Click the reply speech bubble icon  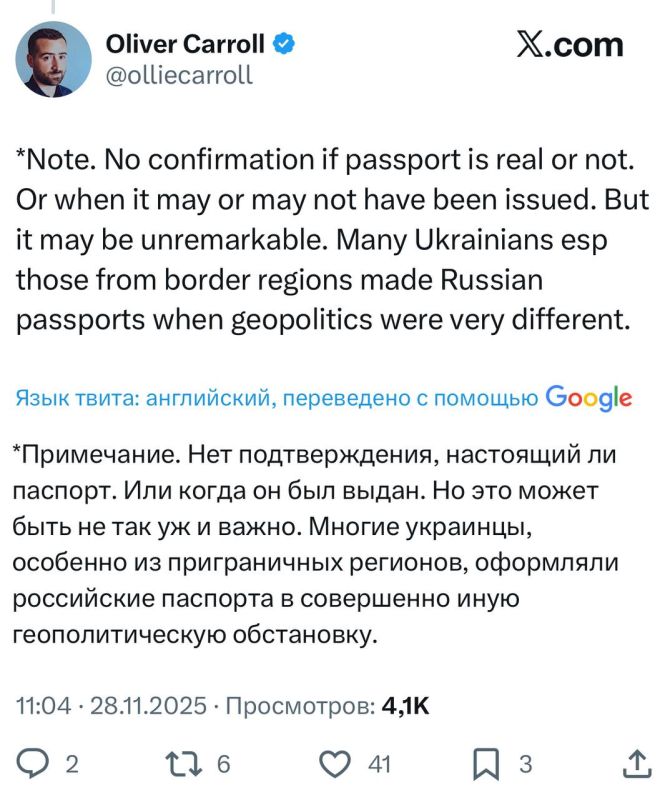click(32, 762)
